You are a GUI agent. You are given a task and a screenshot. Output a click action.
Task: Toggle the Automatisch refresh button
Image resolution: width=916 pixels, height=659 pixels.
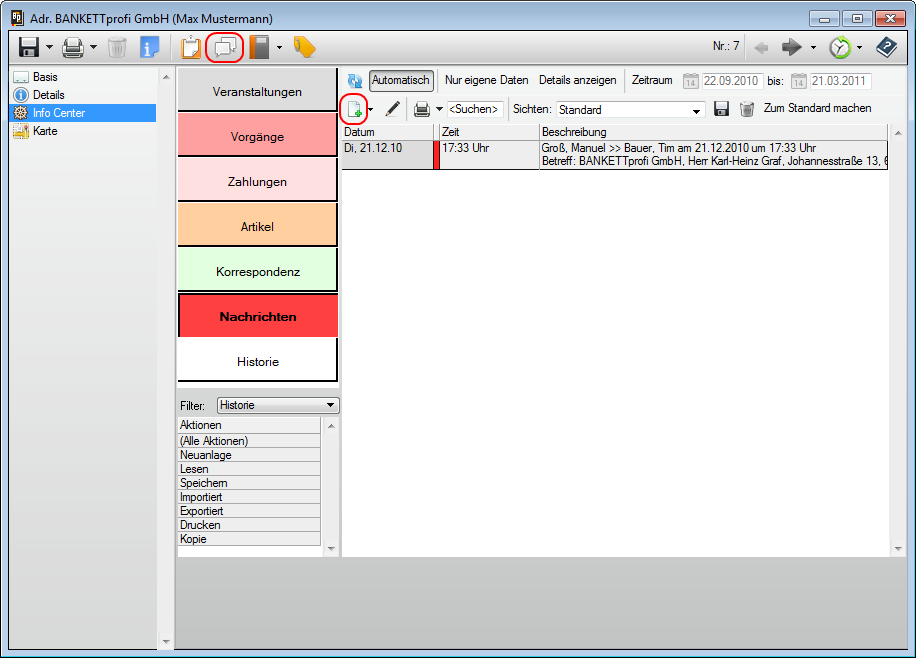click(401, 80)
